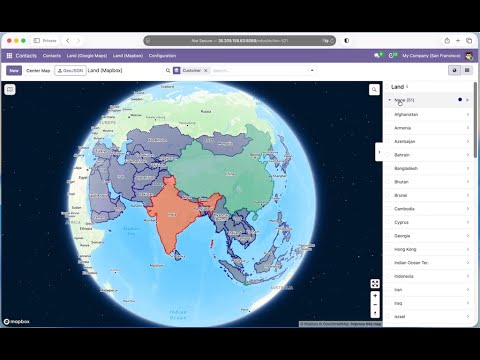Check the Azerbaijan row checkbox
This screenshot has width=480, height=360.
[387, 141]
